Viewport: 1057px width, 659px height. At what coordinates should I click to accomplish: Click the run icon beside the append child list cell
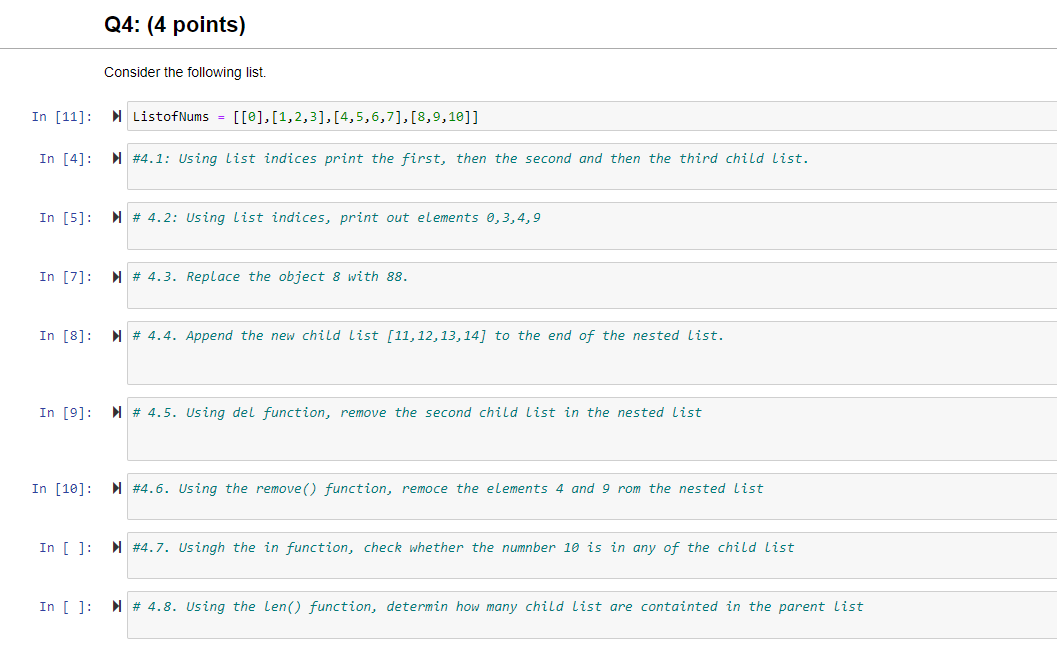click(117, 335)
